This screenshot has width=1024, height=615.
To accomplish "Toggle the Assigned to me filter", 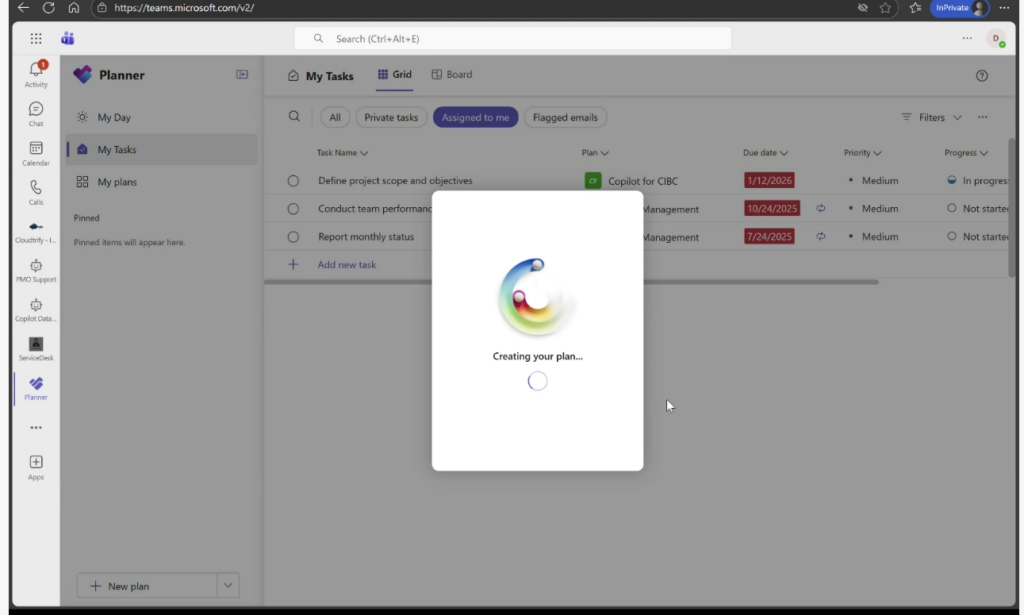I will [475, 118].
